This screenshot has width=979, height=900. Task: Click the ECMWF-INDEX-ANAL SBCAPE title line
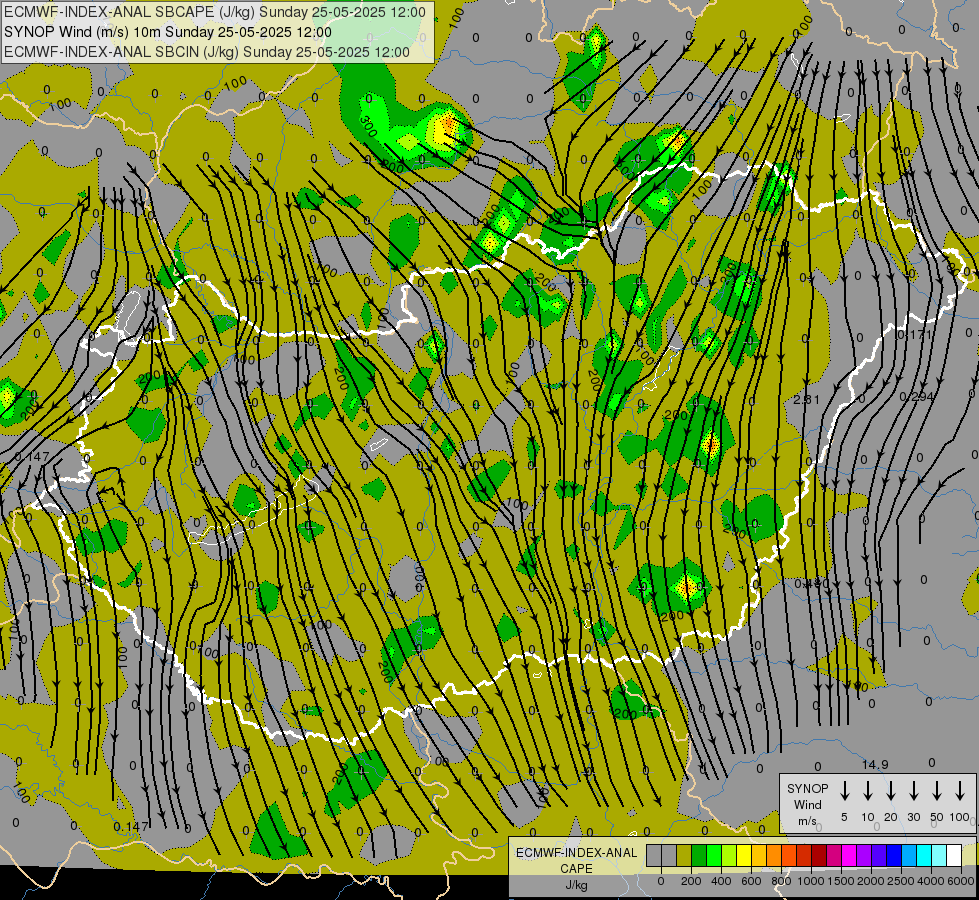pos(215,12)
